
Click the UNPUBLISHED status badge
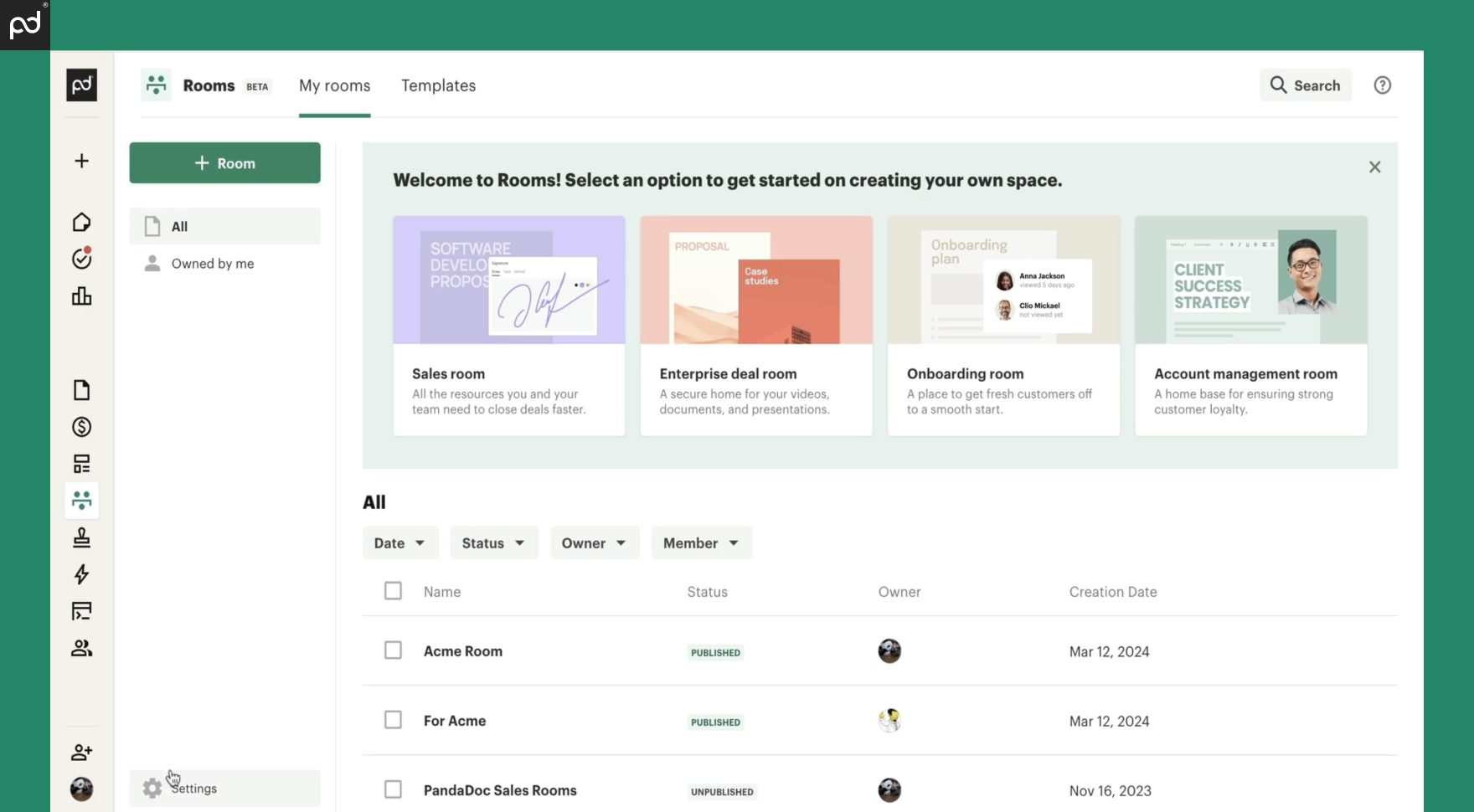(722, 792)
